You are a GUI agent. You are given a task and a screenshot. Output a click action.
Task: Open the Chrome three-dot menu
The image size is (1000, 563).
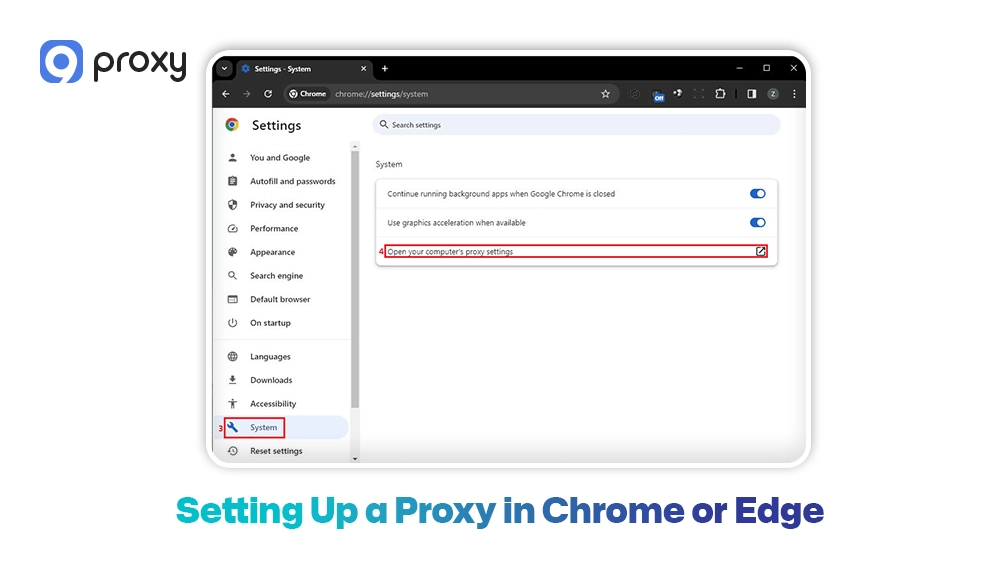(794, 94)
